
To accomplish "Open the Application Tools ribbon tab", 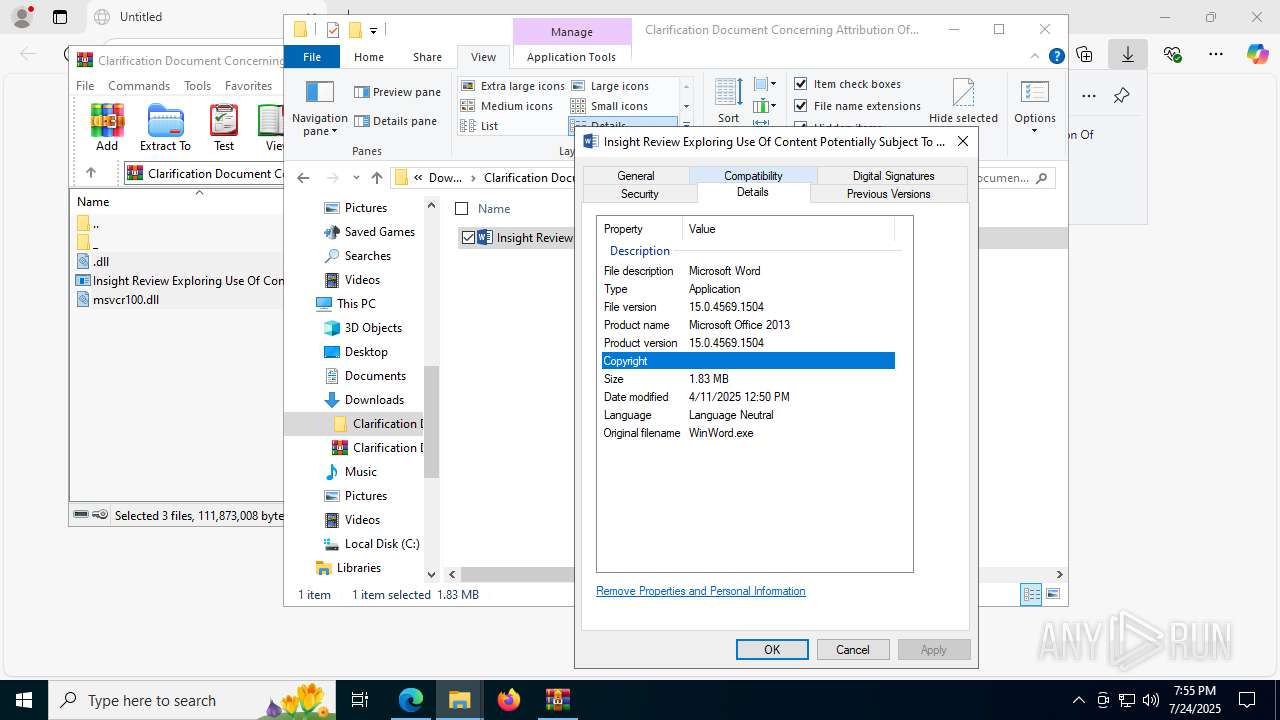I will [x=571, y=57].
